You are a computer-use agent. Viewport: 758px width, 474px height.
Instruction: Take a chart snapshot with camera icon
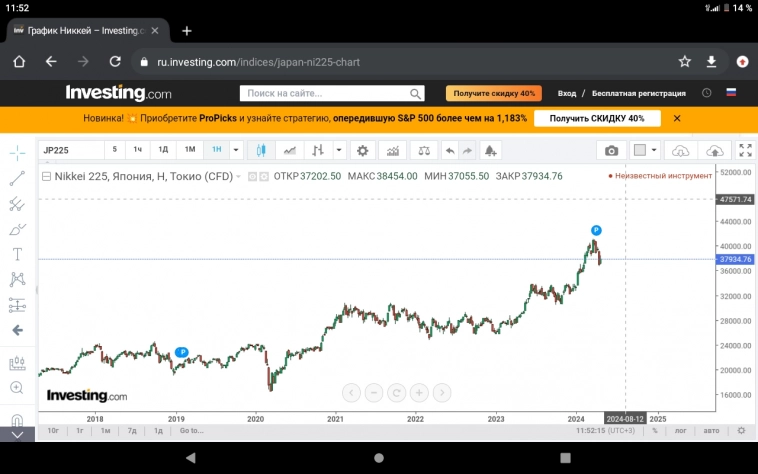pos(611,150)
